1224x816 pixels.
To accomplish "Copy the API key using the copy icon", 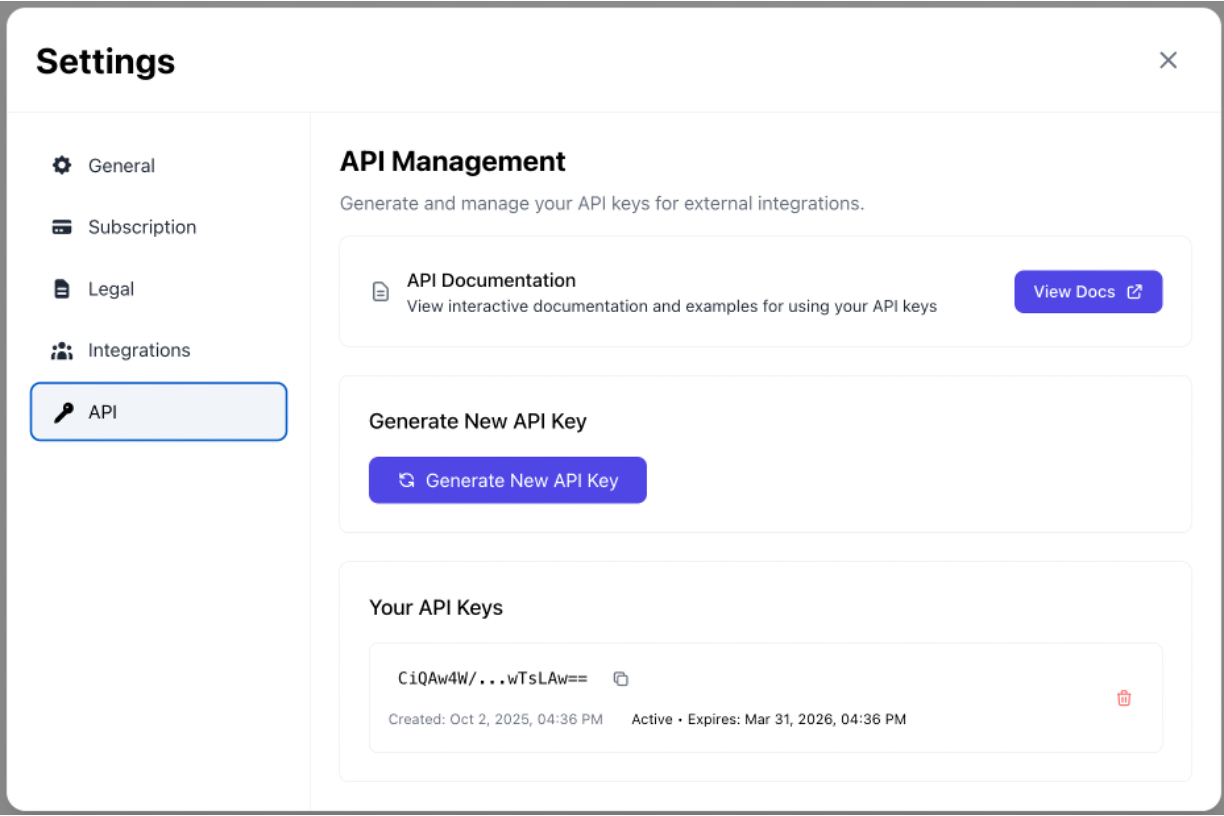I will tap(621, 678).
